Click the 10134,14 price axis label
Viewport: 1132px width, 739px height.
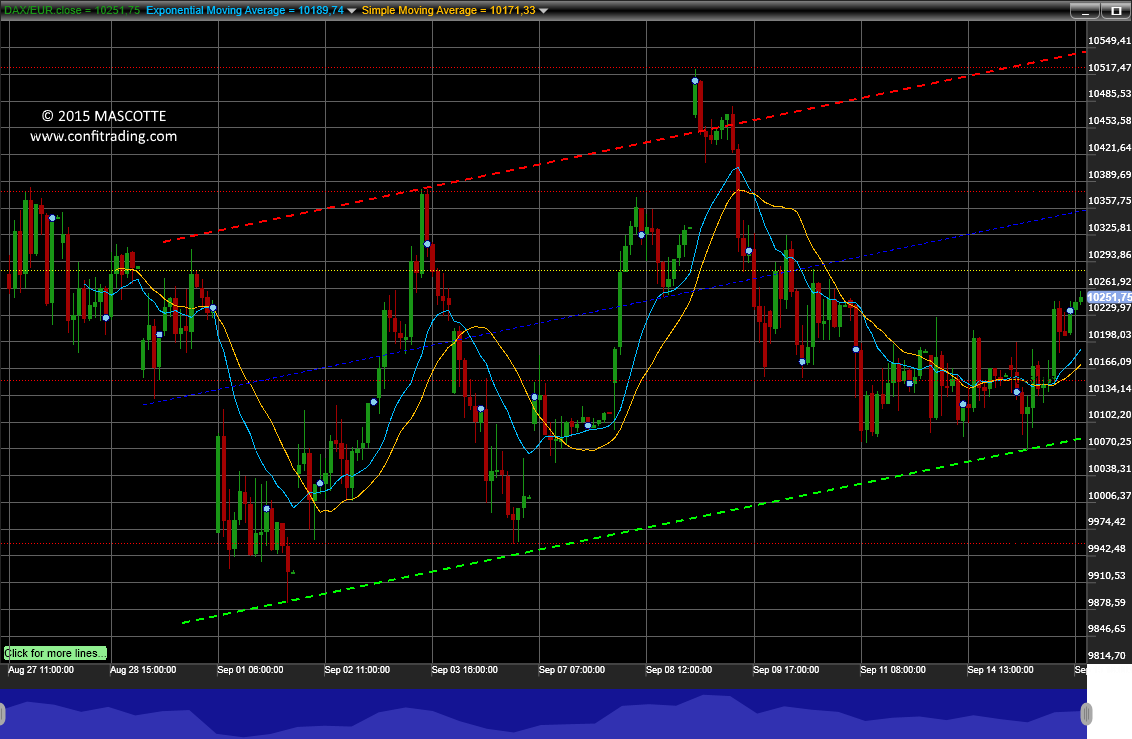click(1110, 389)
